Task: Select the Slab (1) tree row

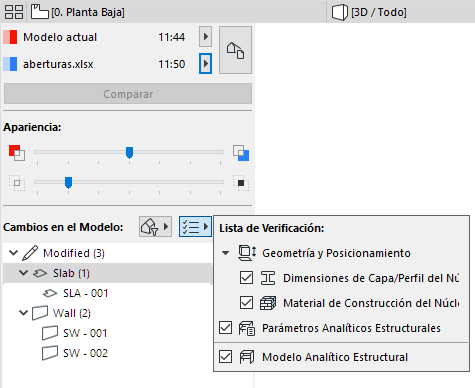Action: [x=107, y=273]
